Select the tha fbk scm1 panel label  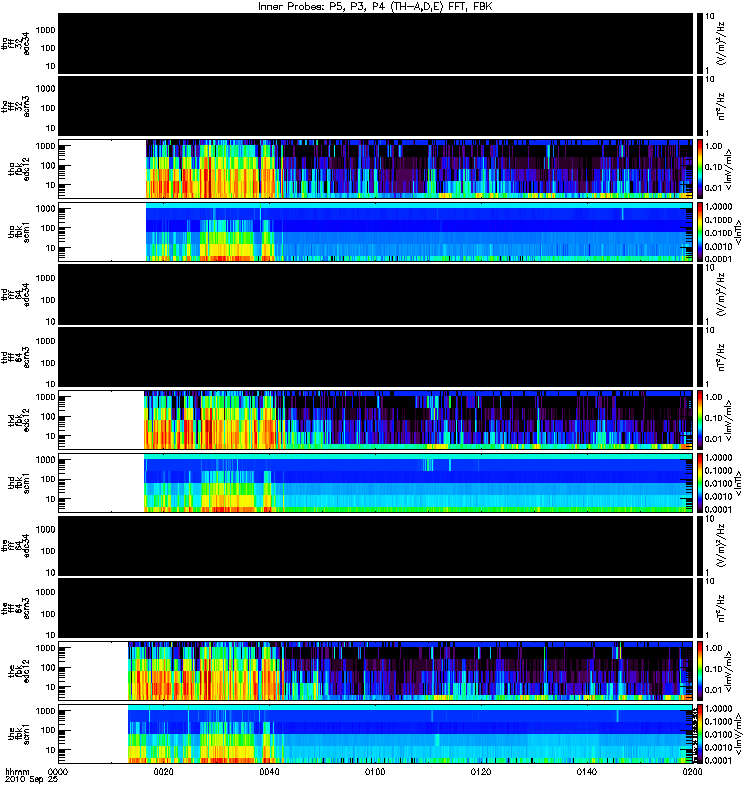click(x=19, y=232)
